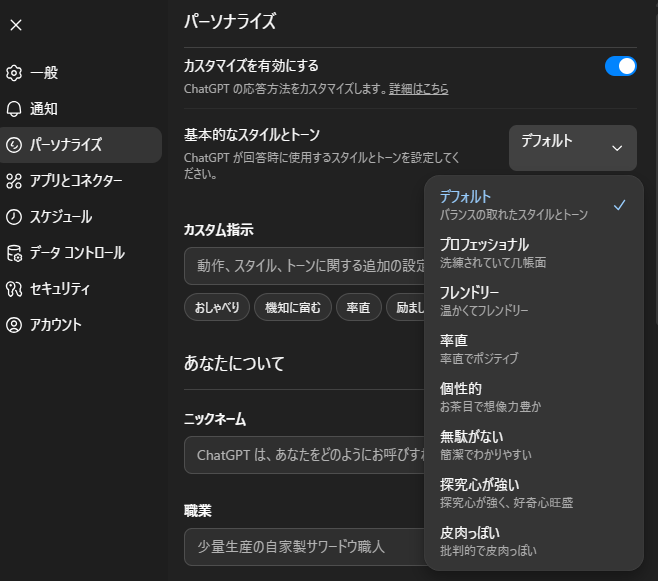Image resolution: width=658 pixels, height=581 pixels.
Task: Switch to アプリとコネクター tab
Action: point(81,181)
